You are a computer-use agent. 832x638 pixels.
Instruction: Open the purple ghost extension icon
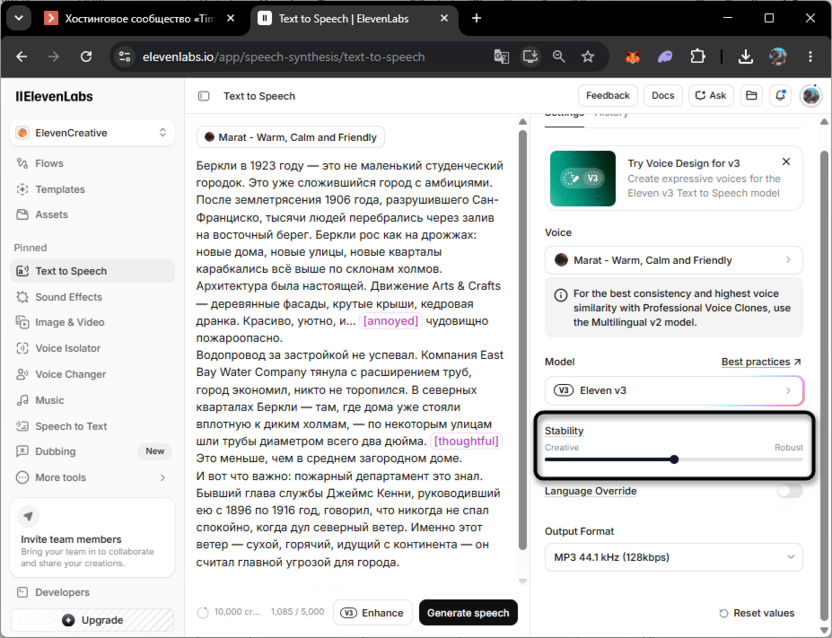tap(665, 56)
